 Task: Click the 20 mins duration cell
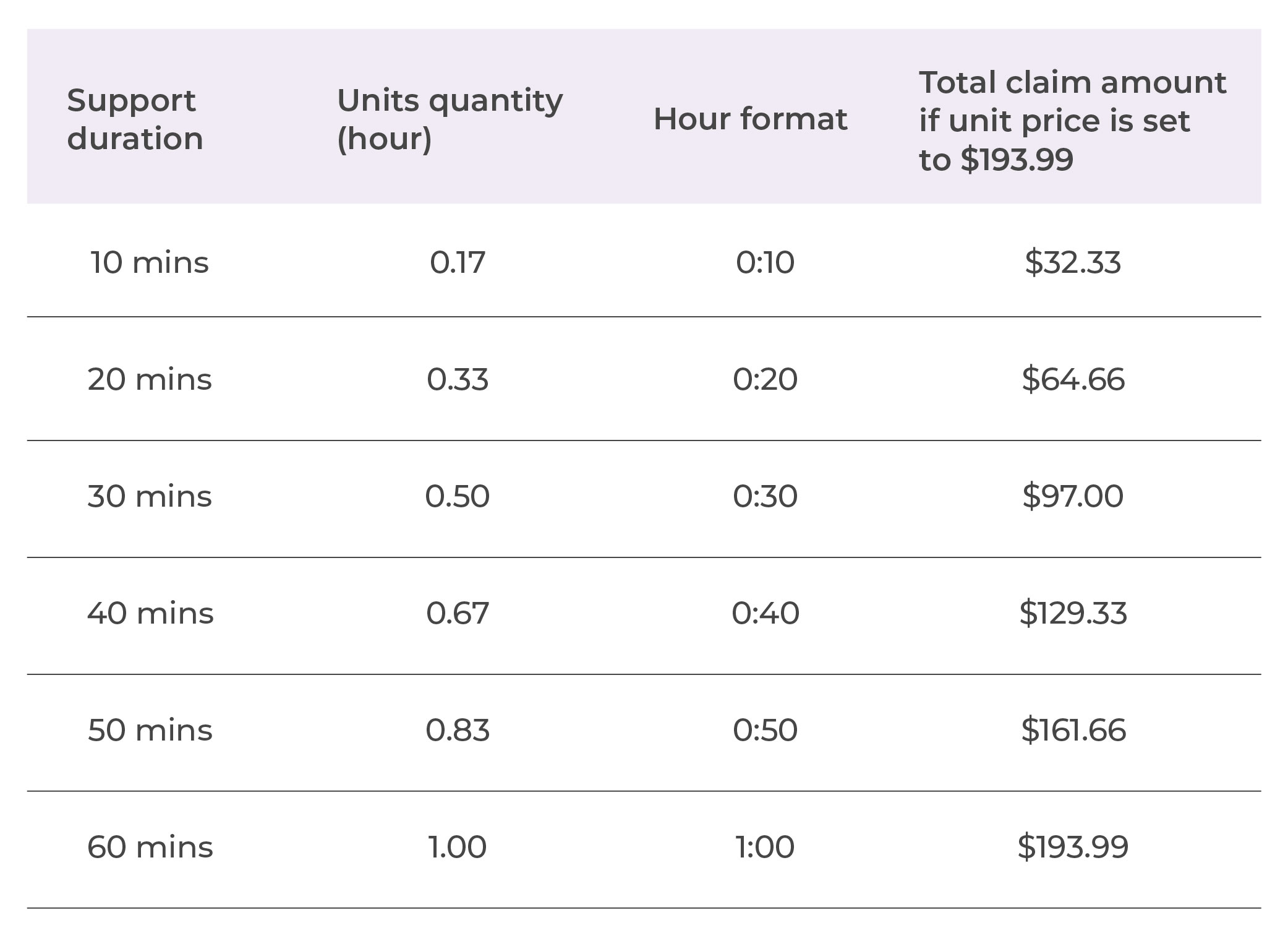coord(150,379)
